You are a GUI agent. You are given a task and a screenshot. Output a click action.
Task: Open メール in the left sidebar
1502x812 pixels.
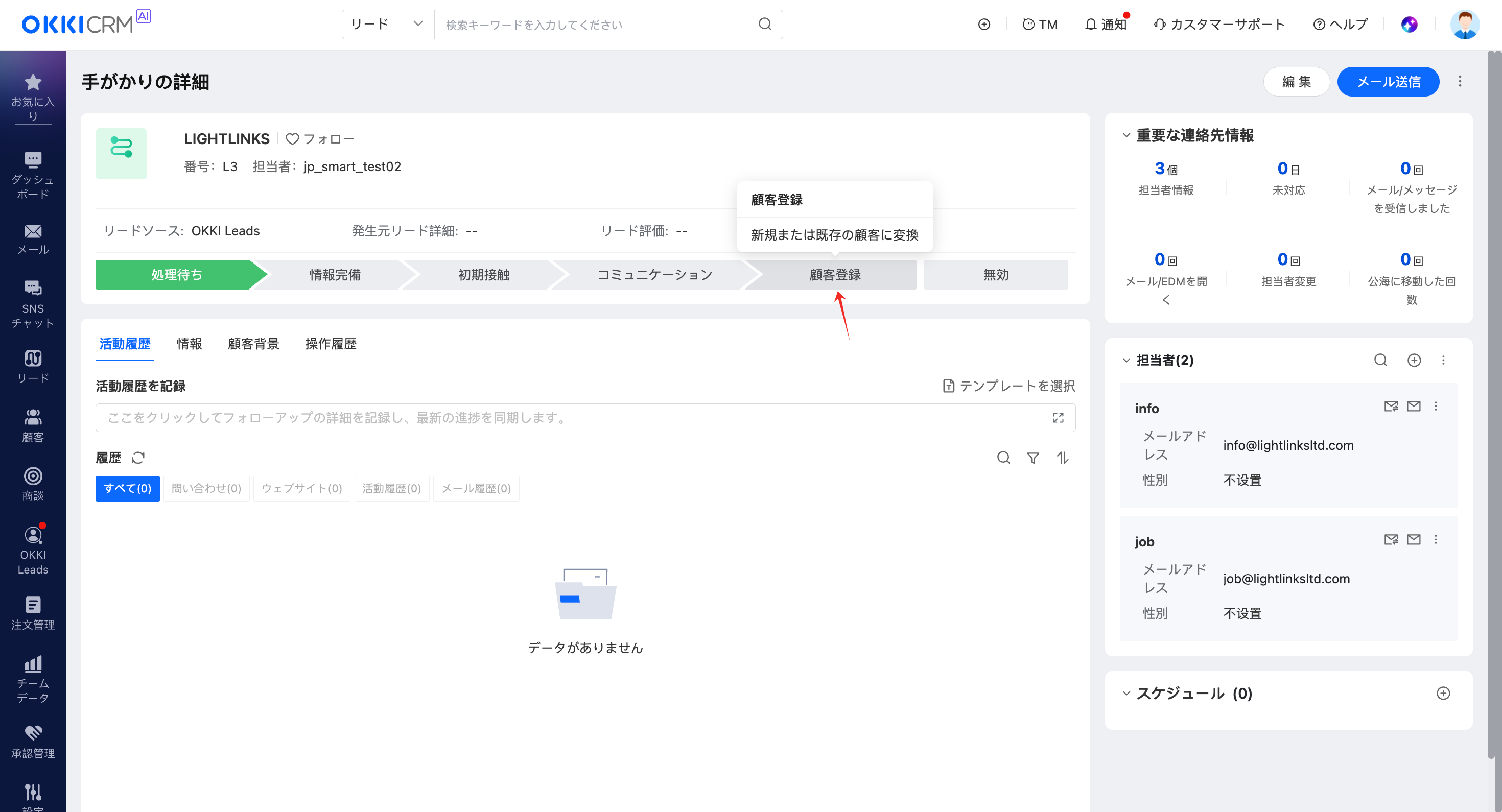[x=33, y=240]
